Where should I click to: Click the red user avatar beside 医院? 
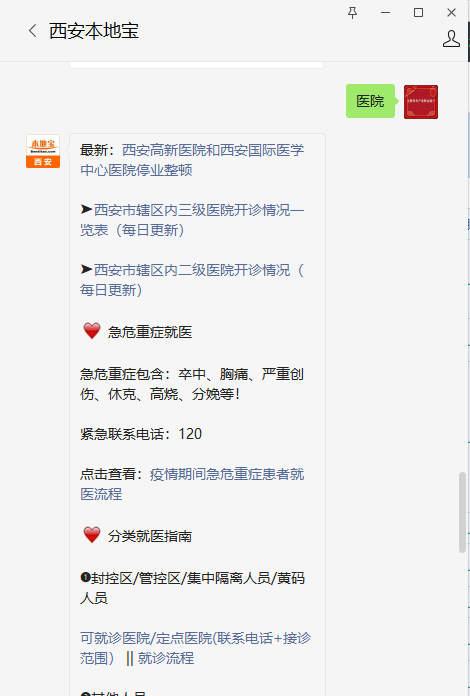421,102
